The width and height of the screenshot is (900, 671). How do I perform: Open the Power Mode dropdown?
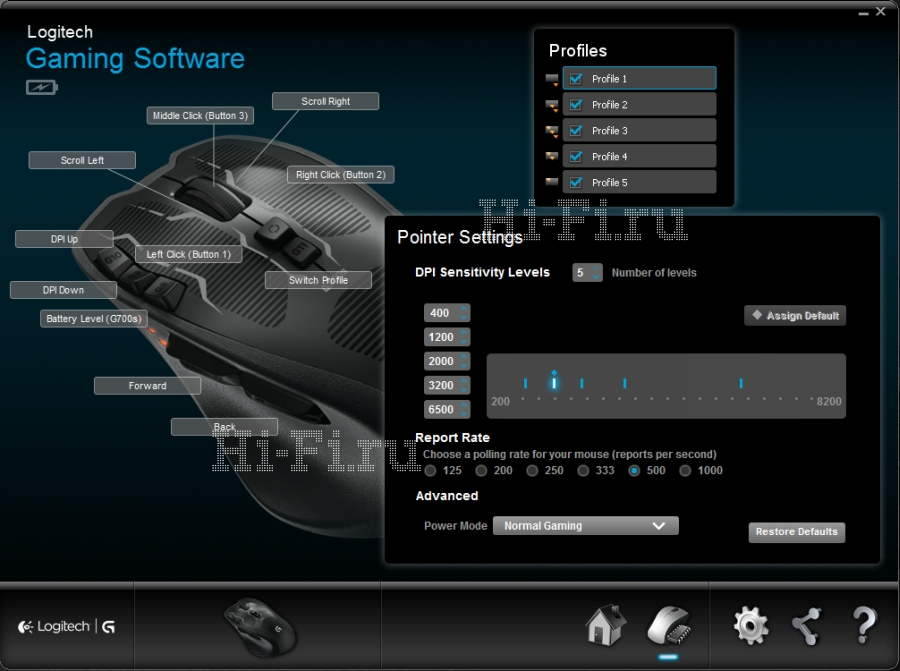tap(585, 526)
